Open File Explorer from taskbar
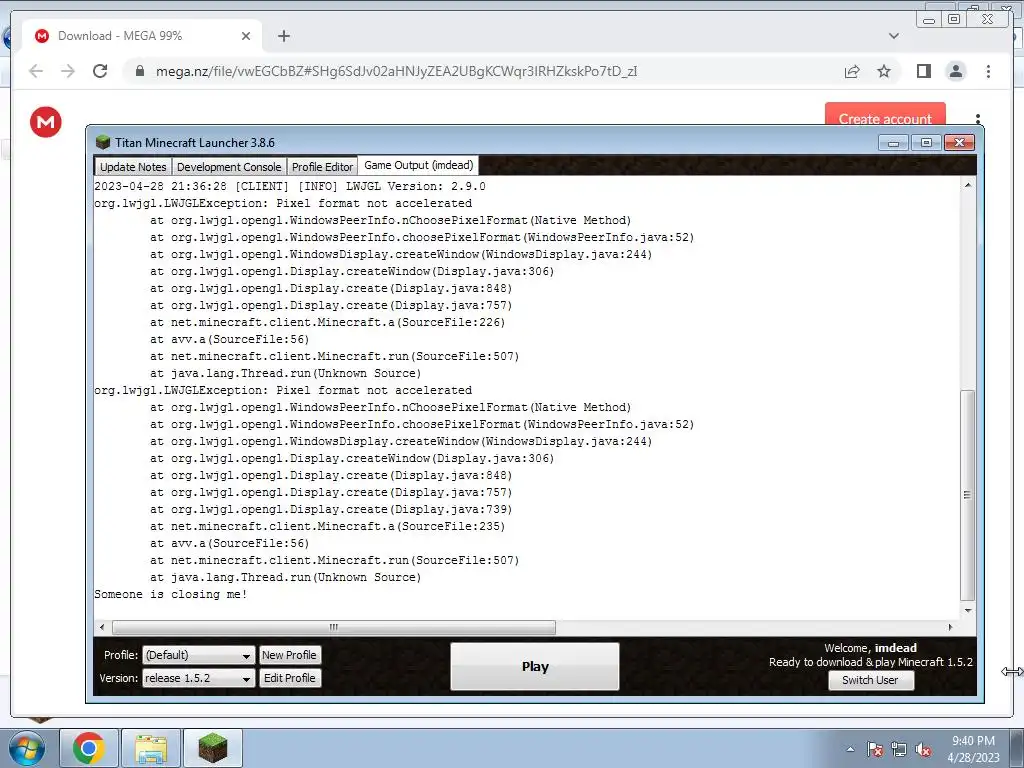 coord(151,748)
